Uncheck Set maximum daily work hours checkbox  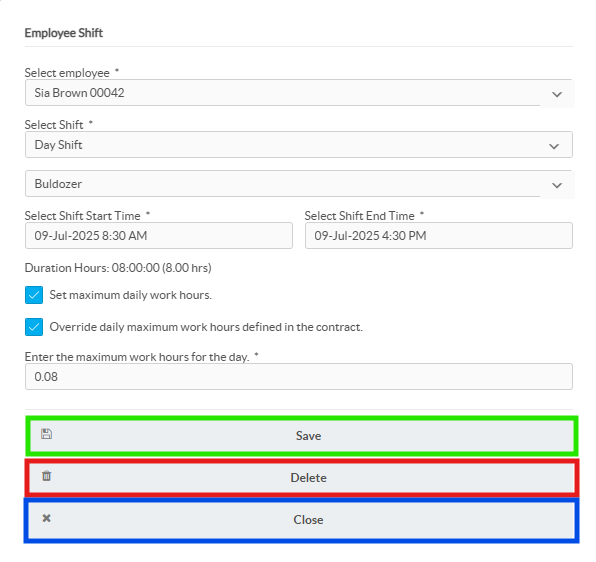34,295
